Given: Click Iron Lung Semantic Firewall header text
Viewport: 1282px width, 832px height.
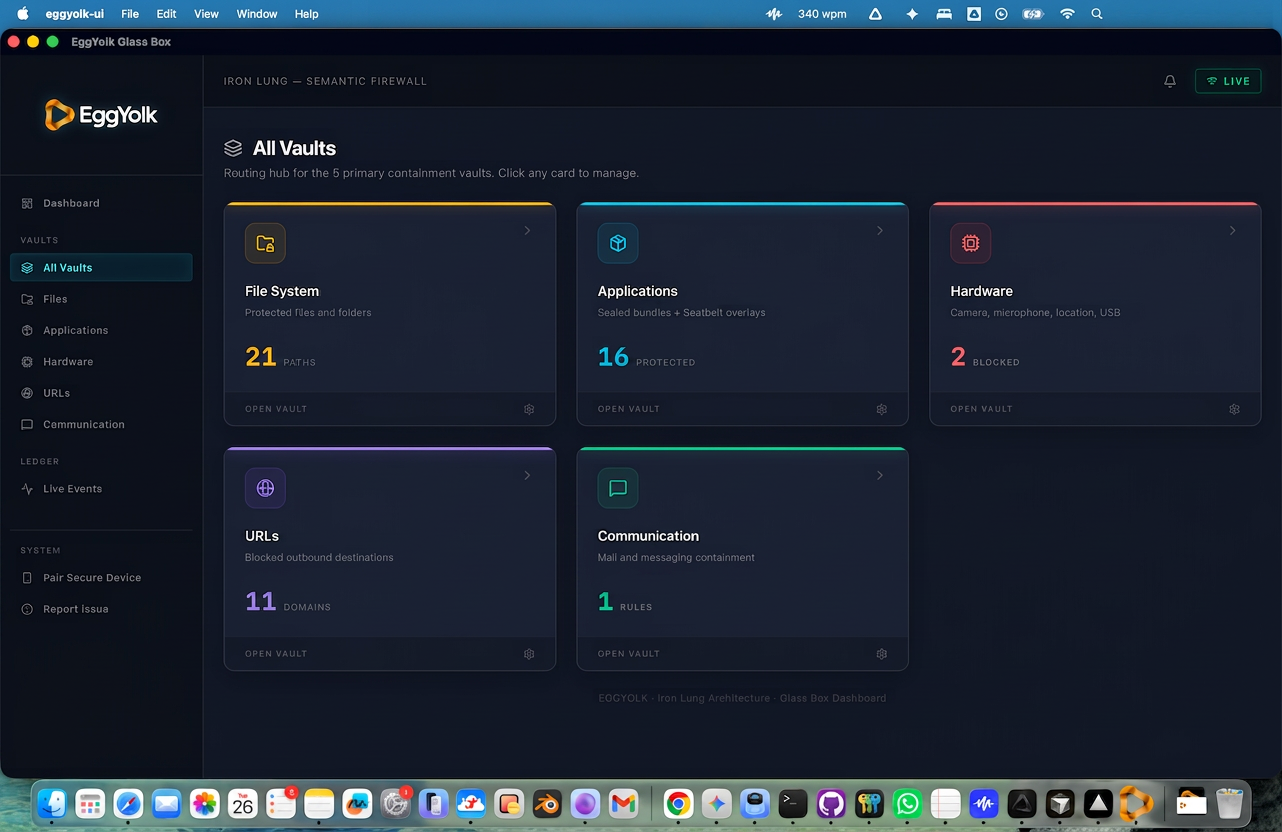Looking at the screenshot, I should click(x=325, y=81).
